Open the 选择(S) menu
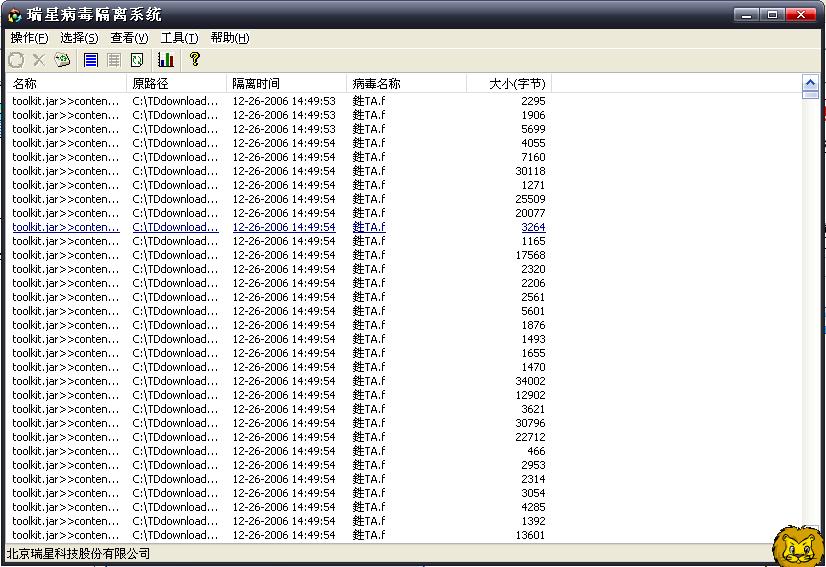 (79, 38)
